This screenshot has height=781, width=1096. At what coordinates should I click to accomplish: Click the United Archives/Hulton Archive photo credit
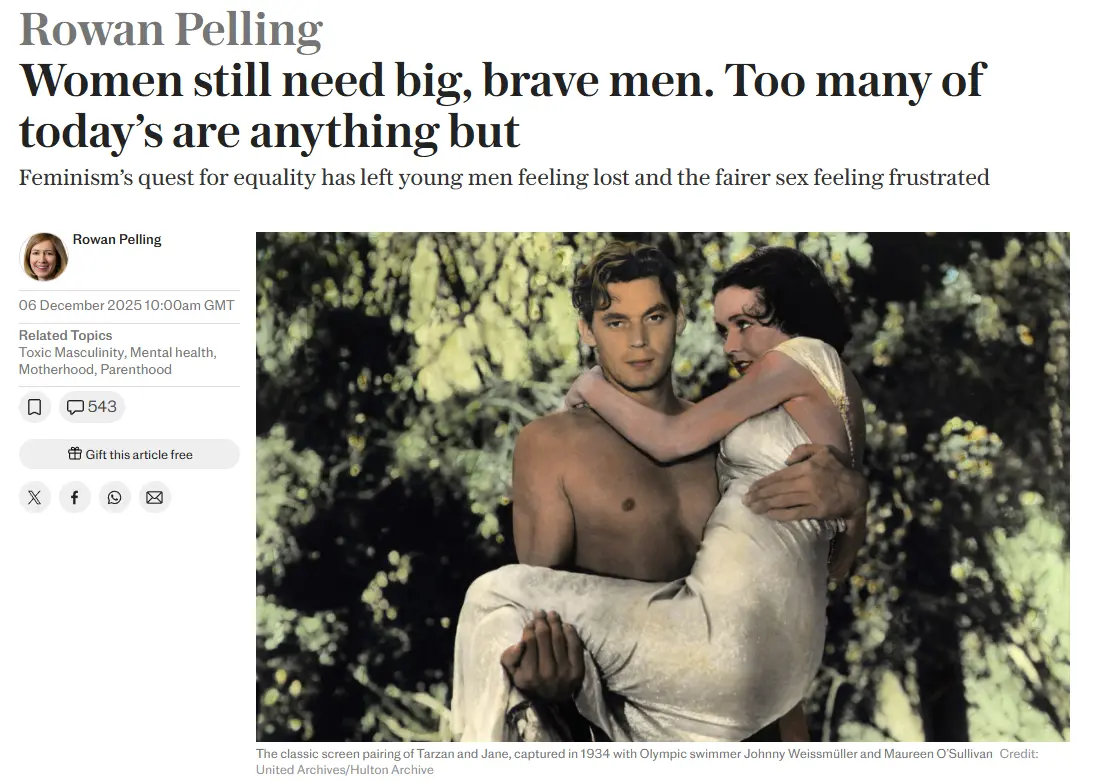(x=345, y=770)
